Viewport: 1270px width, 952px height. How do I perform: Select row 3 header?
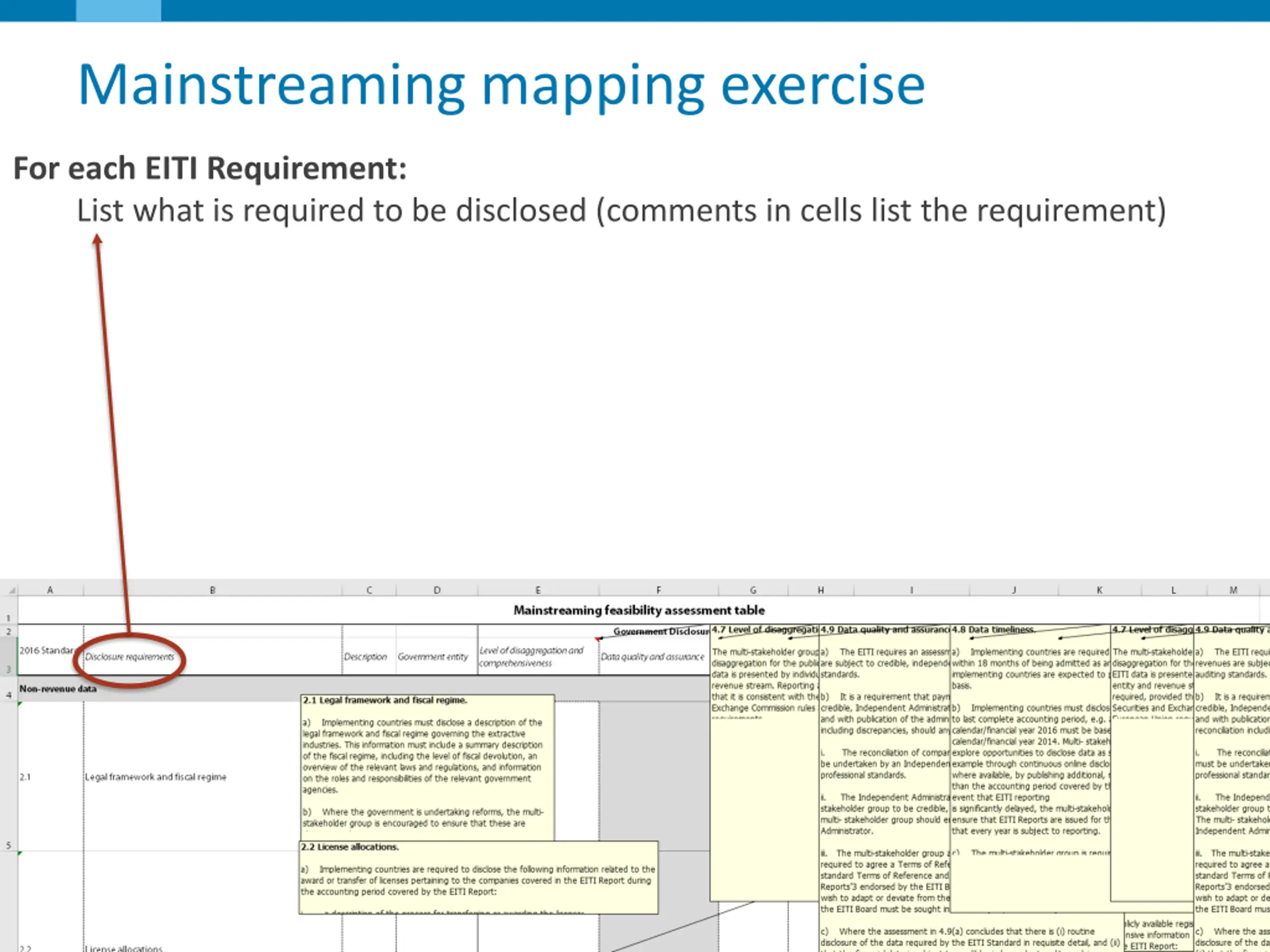pos(9,656)
